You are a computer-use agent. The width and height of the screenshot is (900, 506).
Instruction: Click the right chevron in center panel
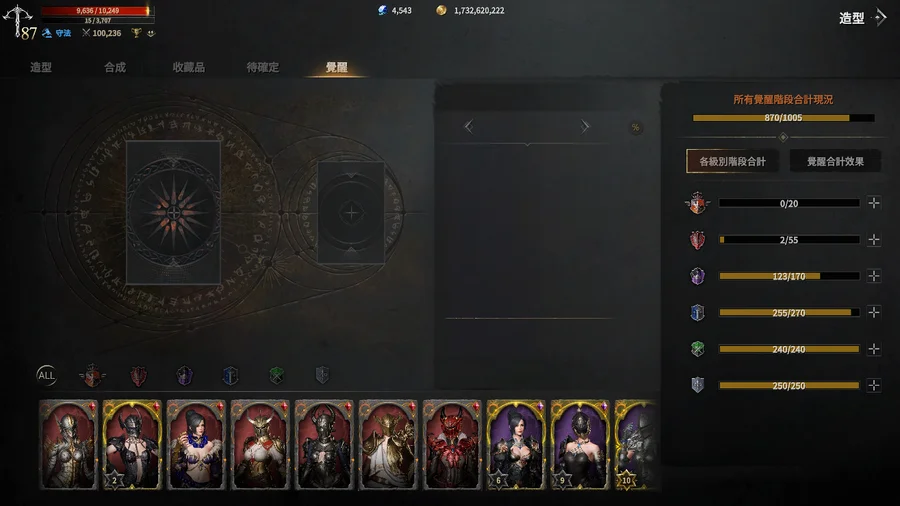[x=584, y=126]
